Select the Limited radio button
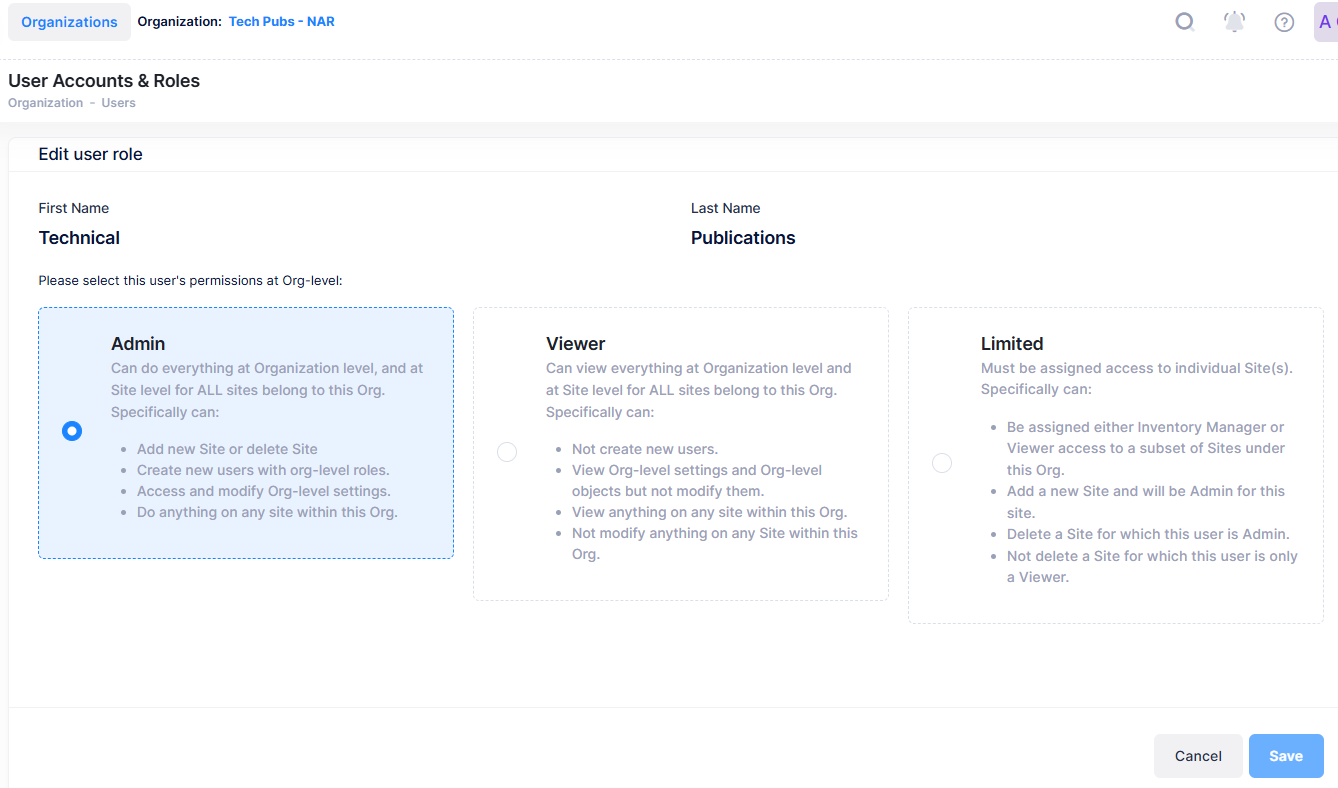The width and height of the screenshot is (1338, 788). [942, 463]
